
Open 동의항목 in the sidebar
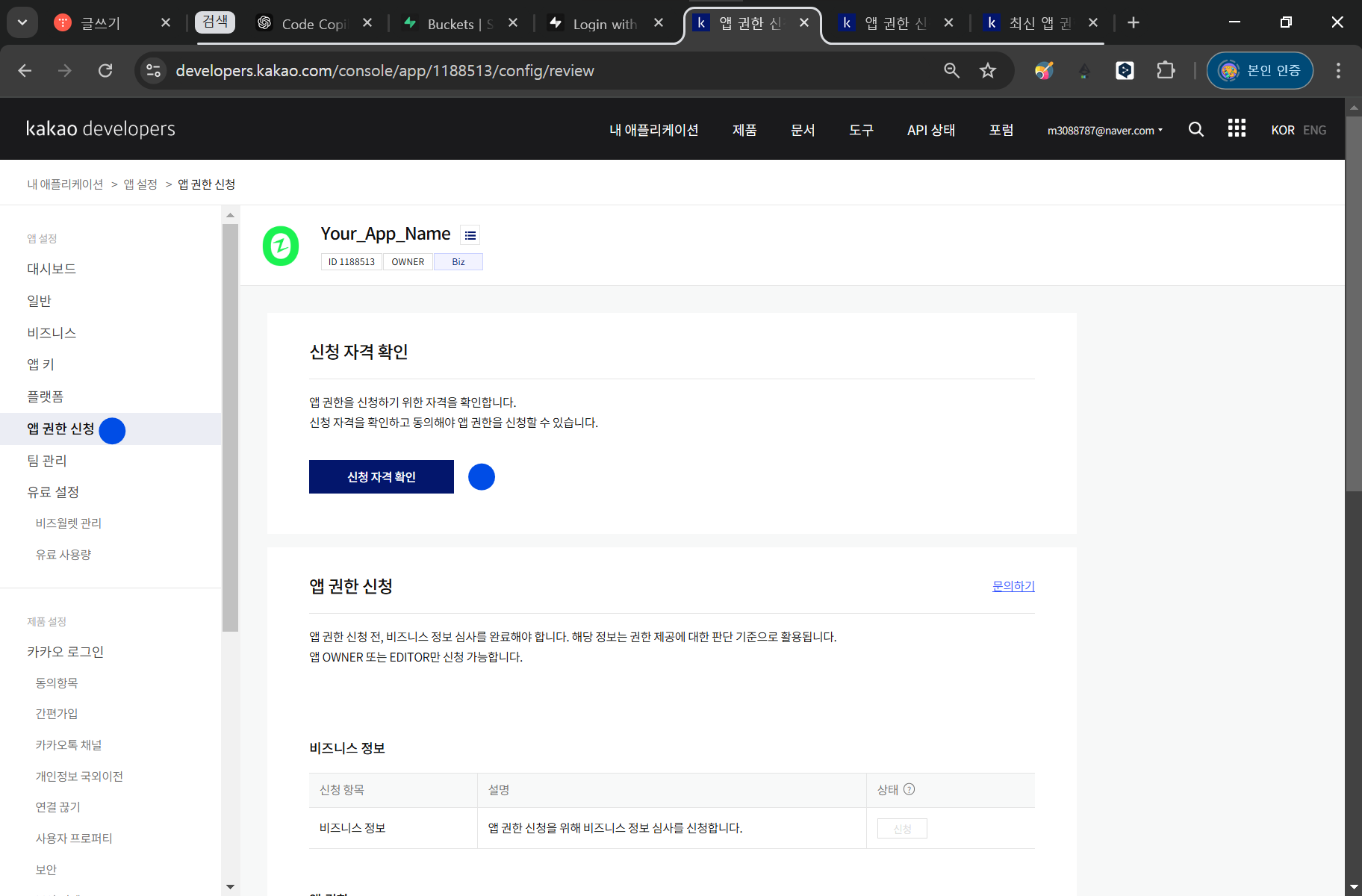[x=56, y=683]
